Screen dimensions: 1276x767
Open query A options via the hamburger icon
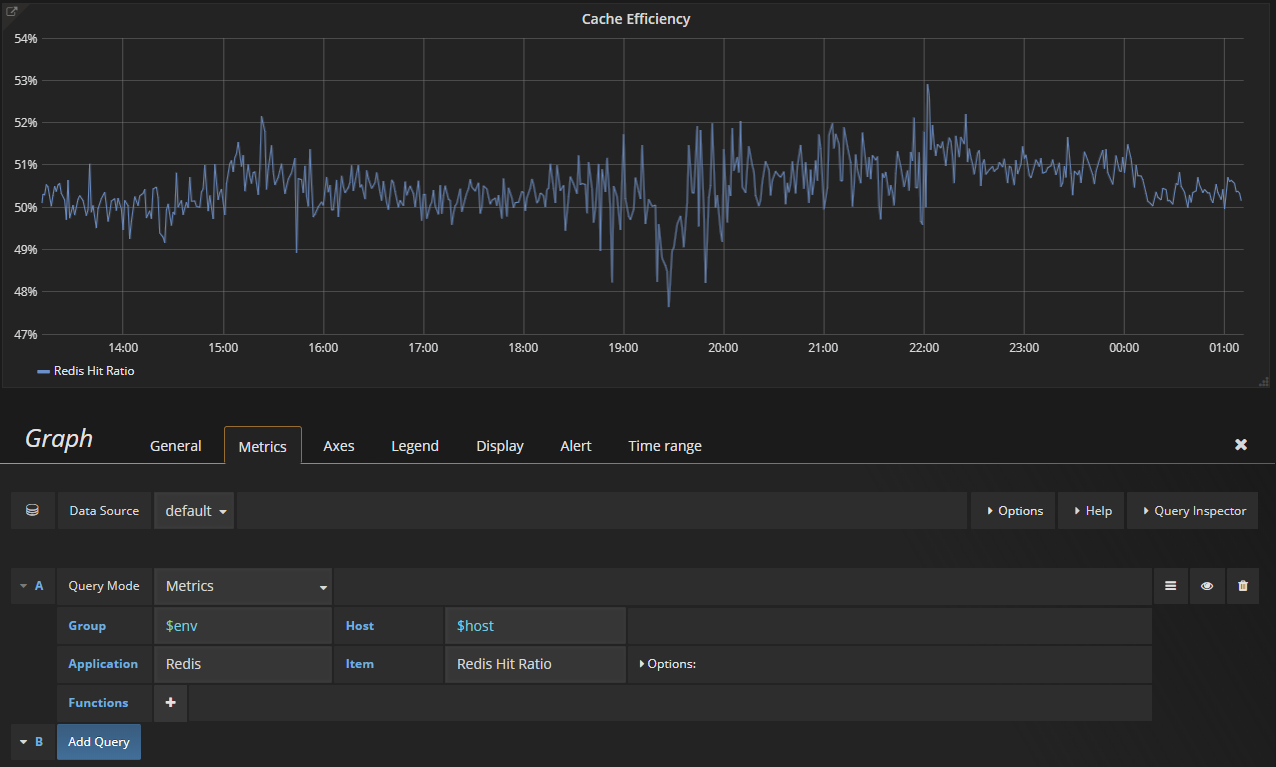point(1170,585)
